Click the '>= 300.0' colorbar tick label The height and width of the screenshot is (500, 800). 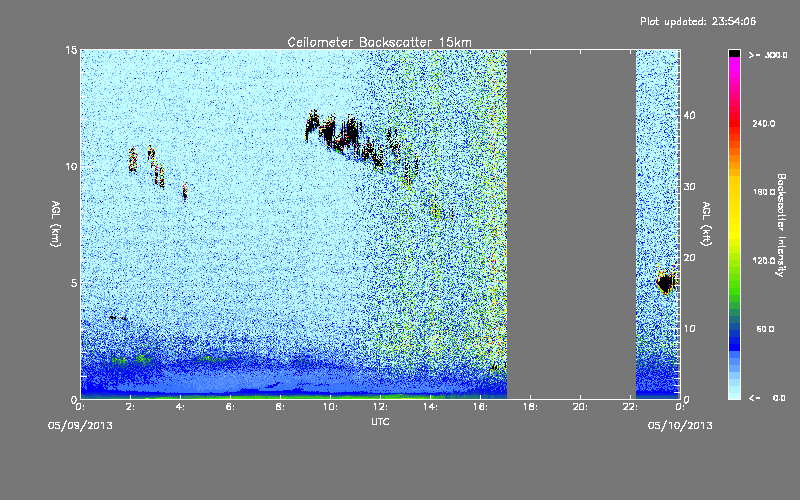pos(768,55)
